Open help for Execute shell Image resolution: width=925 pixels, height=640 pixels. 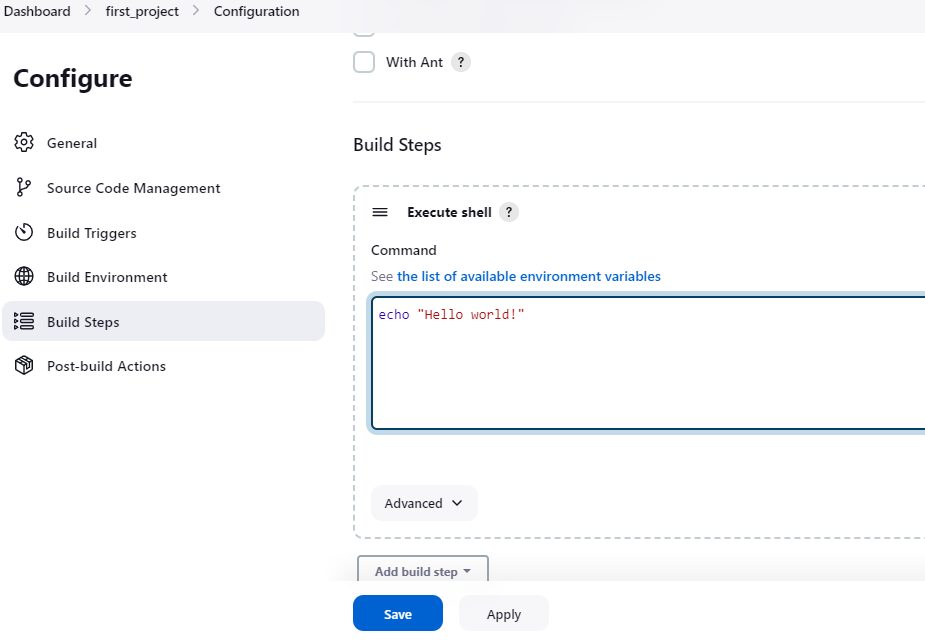(x=509, y=212)
